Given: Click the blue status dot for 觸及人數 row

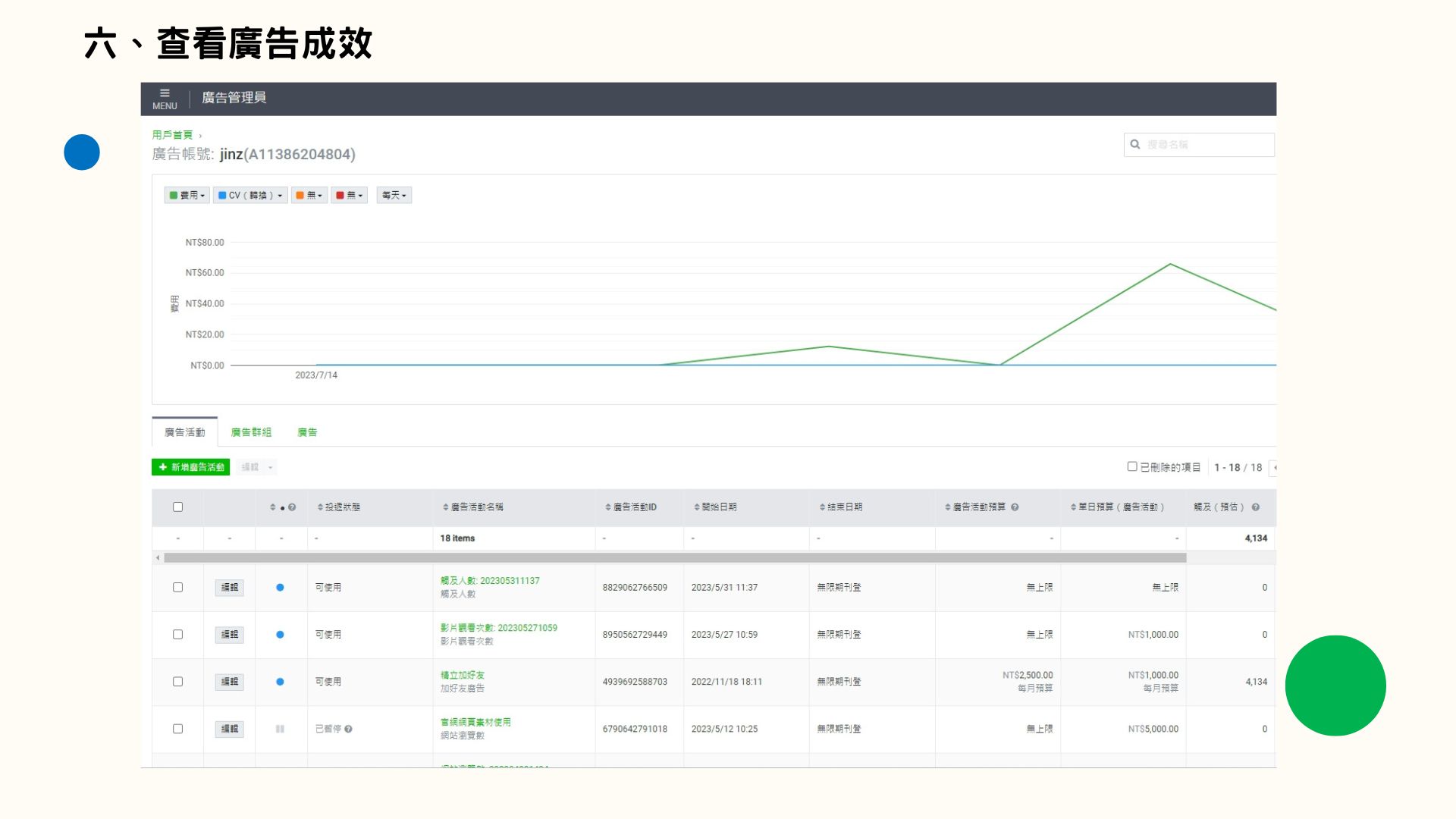Looking at the screenshot, I should pyautogui.click(x=280, y=588).
